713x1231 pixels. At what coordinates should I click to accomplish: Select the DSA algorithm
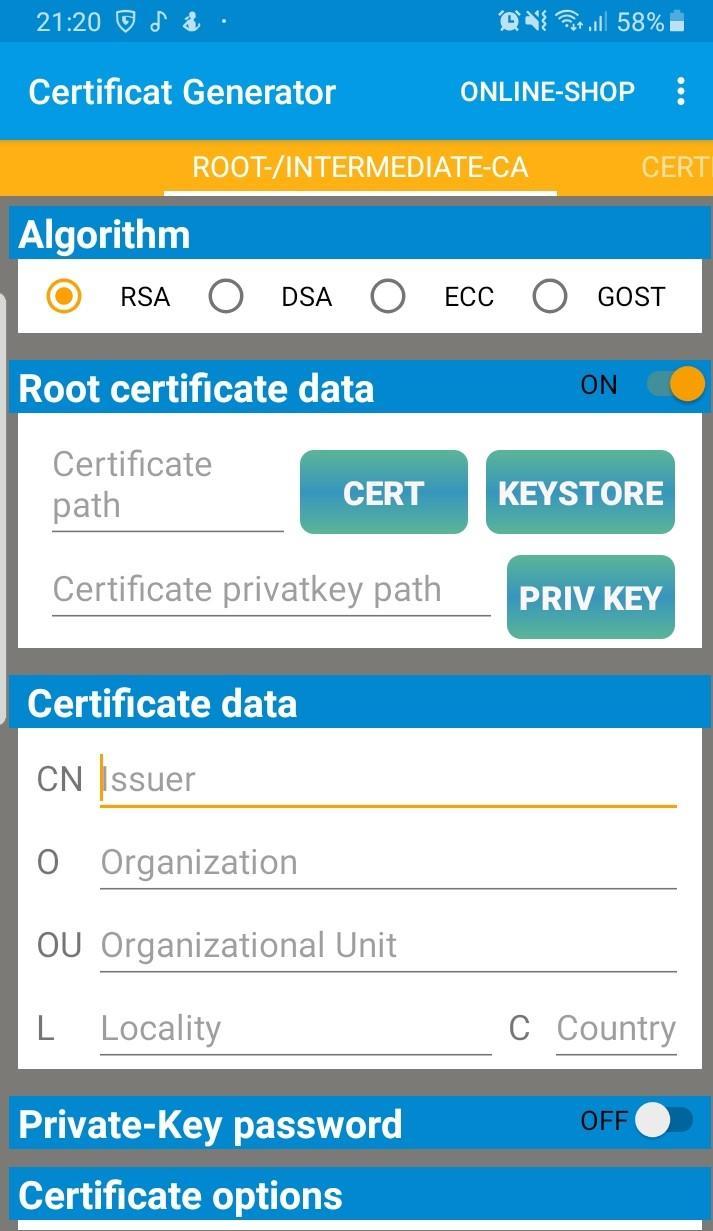pos(226,296)
